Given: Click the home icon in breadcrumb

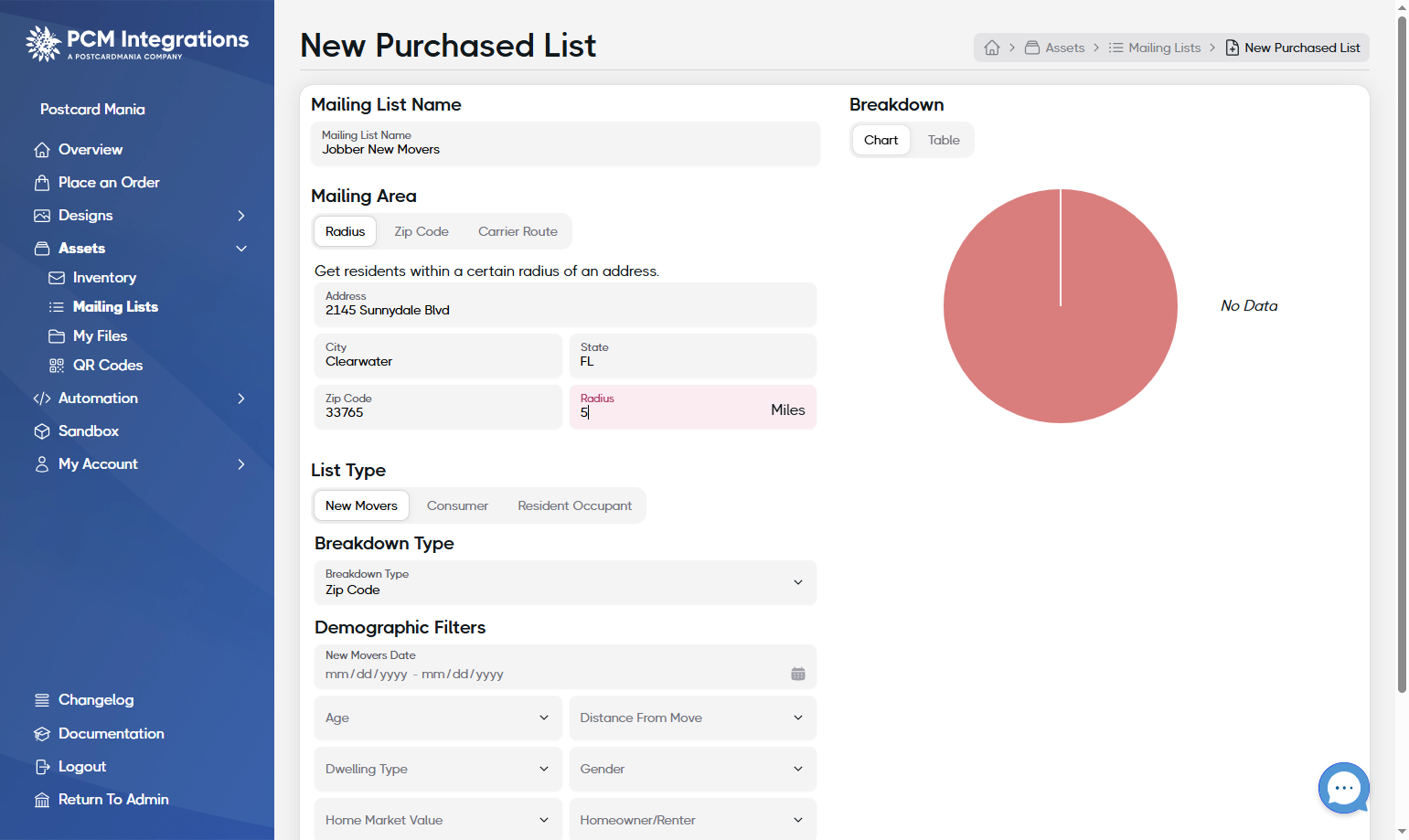Looking at the screenshot, I should point(992,48).
